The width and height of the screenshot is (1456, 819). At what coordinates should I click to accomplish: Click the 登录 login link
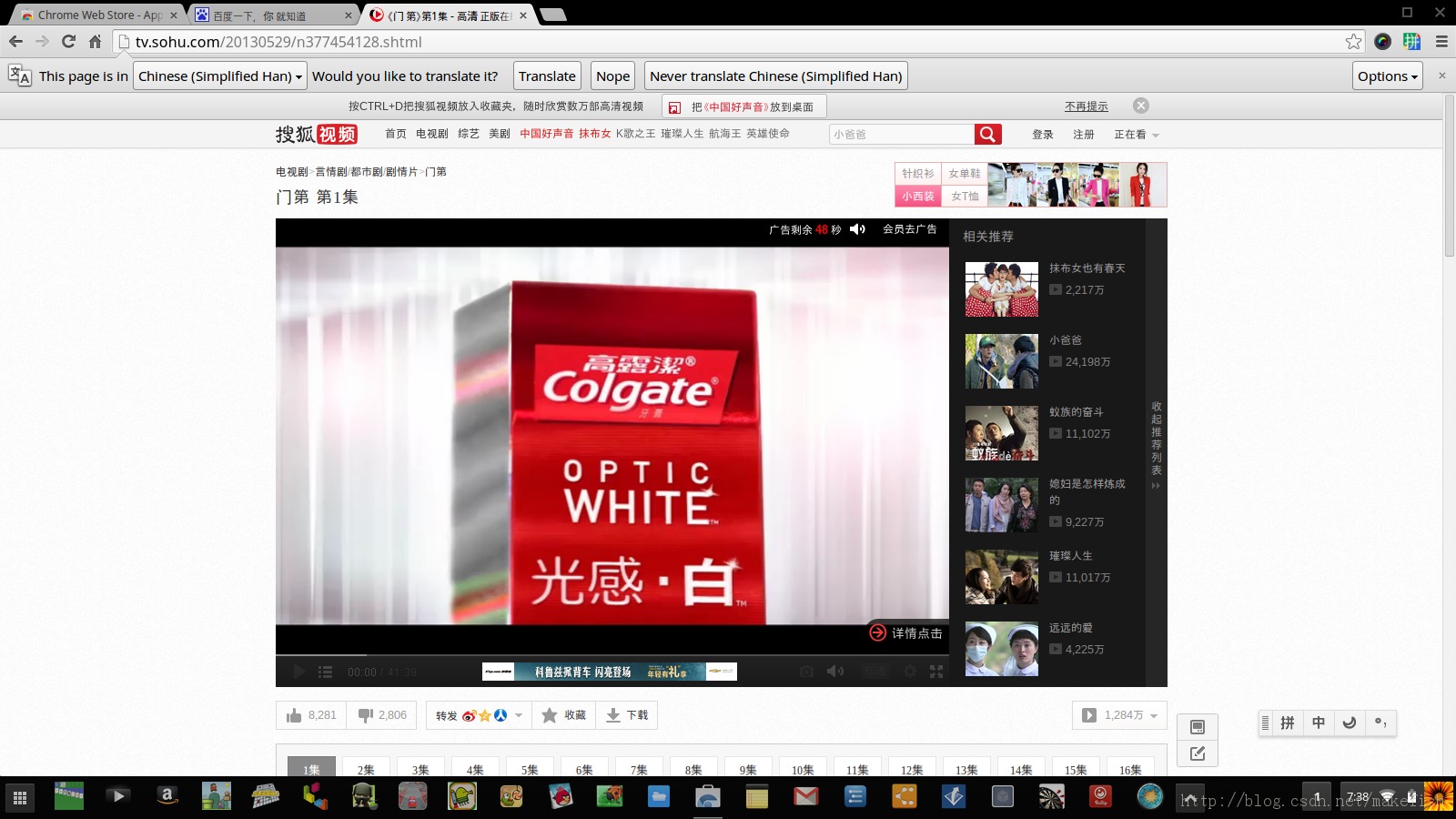(x=1043, y=135)
